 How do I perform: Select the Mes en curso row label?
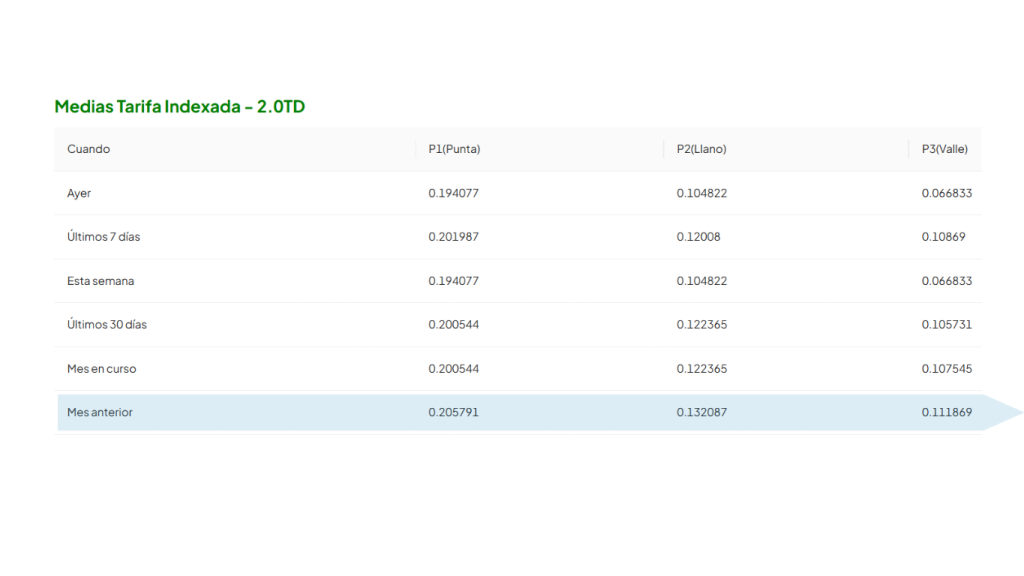coord(101,369)
